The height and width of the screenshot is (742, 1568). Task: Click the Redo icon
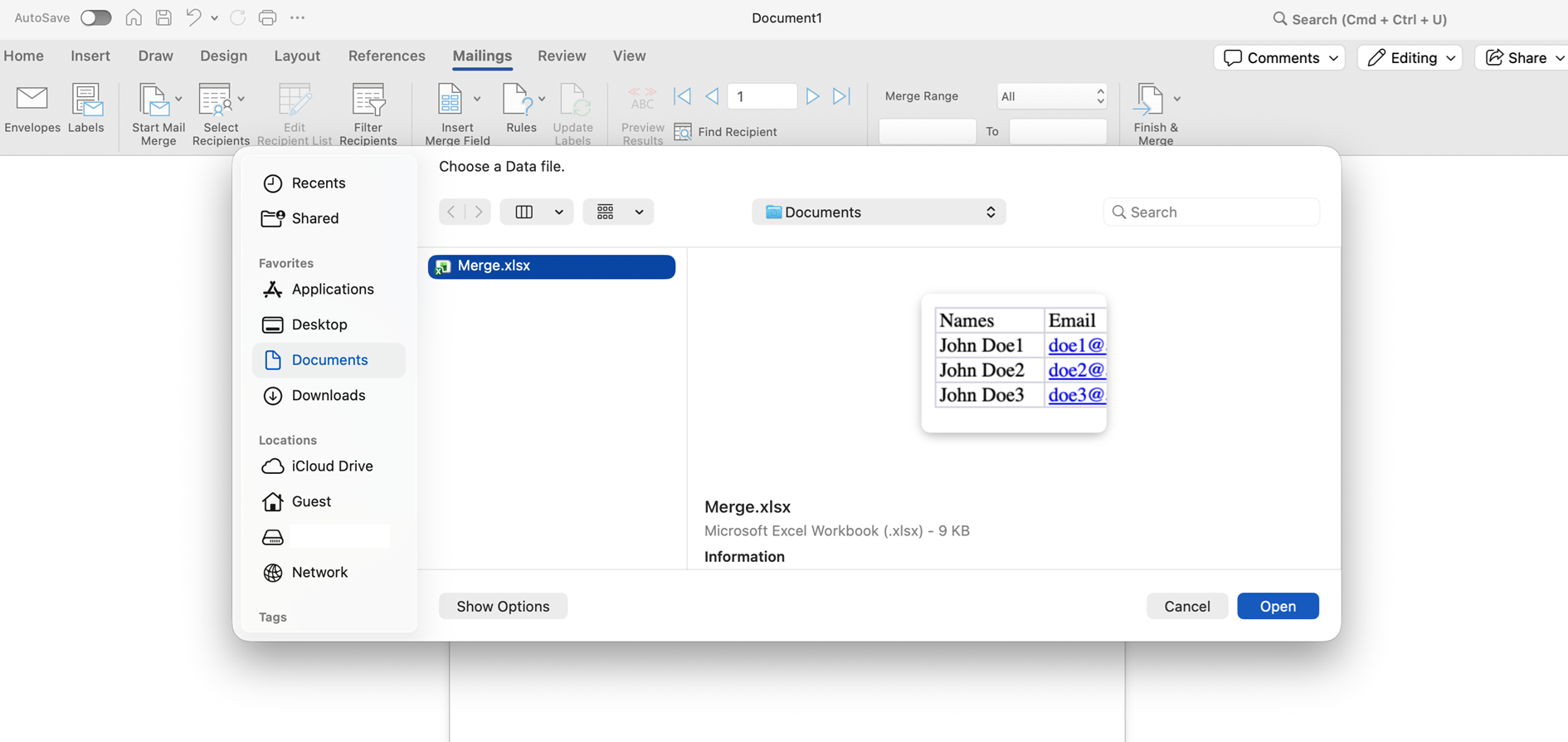tap(237, 17)
